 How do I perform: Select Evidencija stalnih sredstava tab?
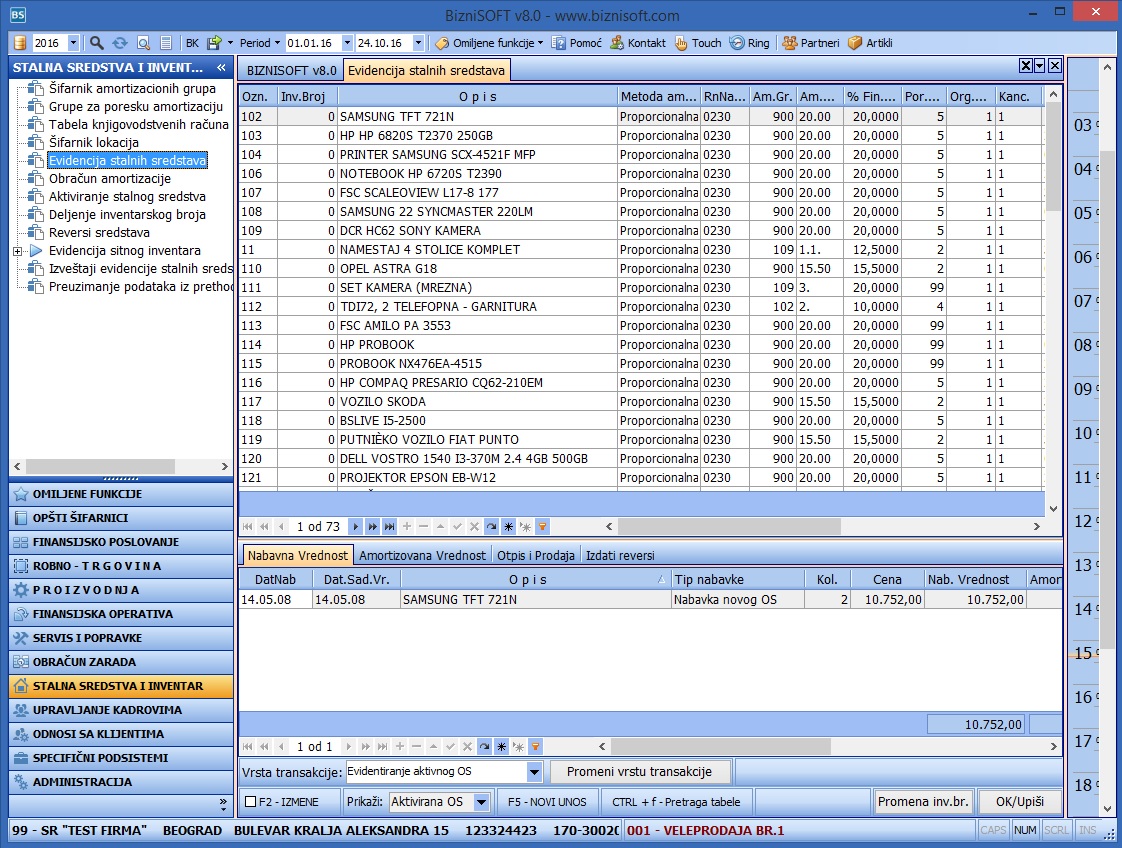(426, 70)
